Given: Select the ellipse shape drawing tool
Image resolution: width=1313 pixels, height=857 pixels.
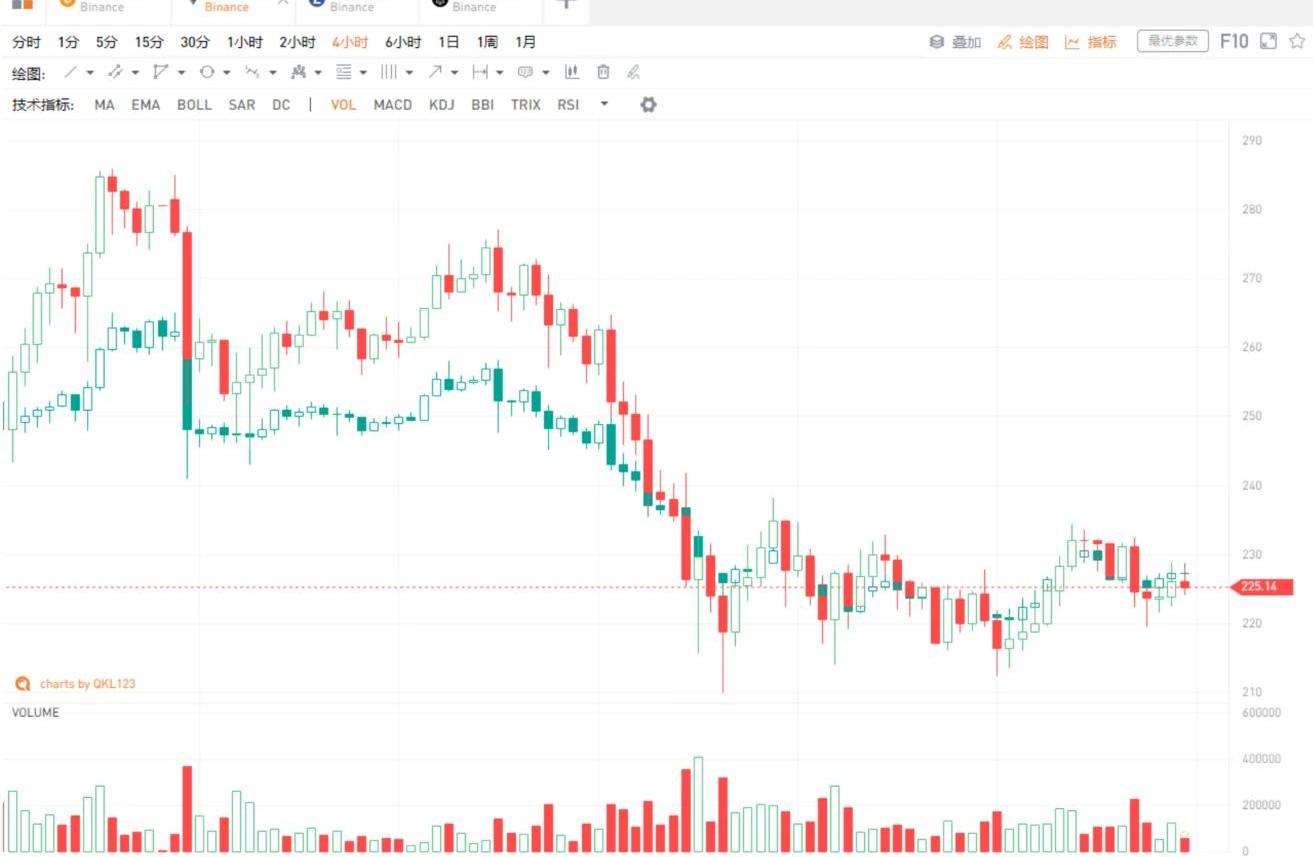Looking at the screenshot, I should (207, 72).
